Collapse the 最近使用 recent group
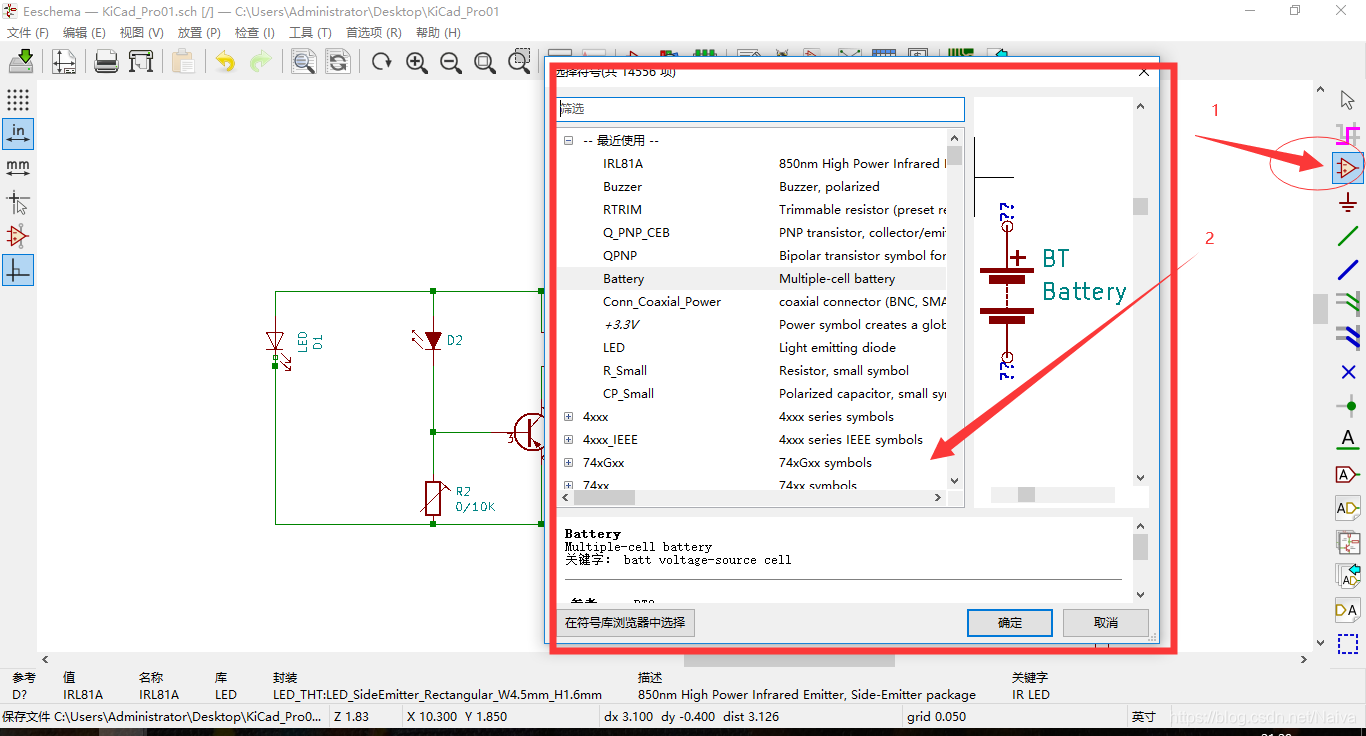The image size is (1366, 736). pos(569,141)
